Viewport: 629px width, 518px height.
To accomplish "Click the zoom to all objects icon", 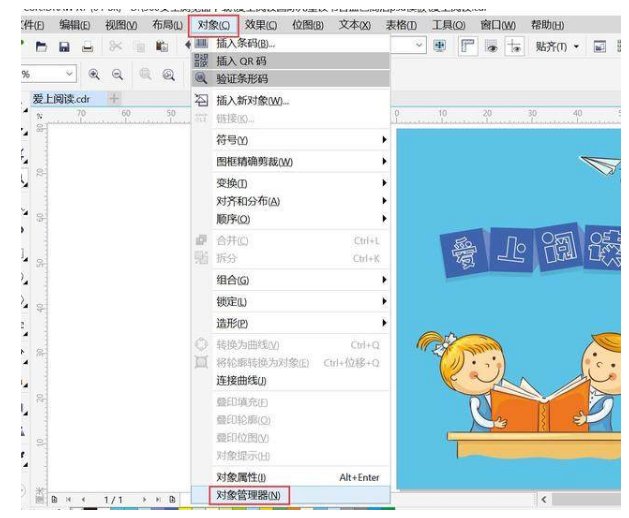I will point(168,75).
